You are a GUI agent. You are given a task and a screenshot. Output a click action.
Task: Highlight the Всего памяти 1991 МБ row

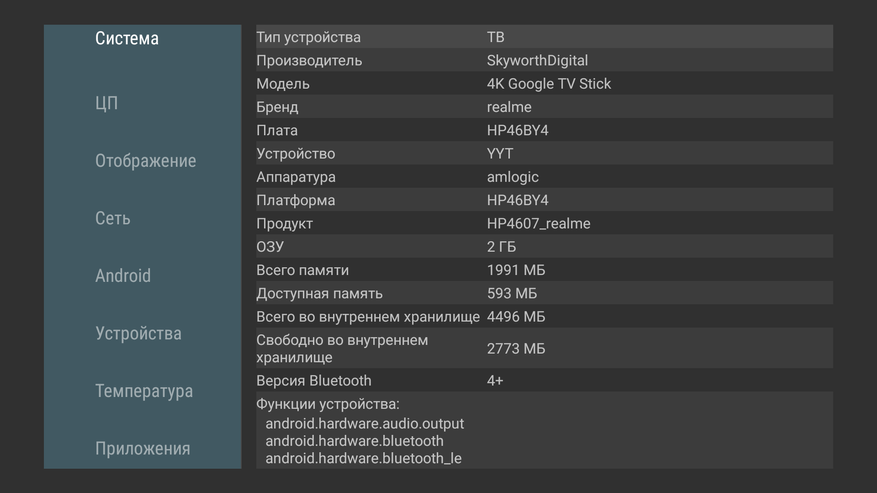(544, 270)
